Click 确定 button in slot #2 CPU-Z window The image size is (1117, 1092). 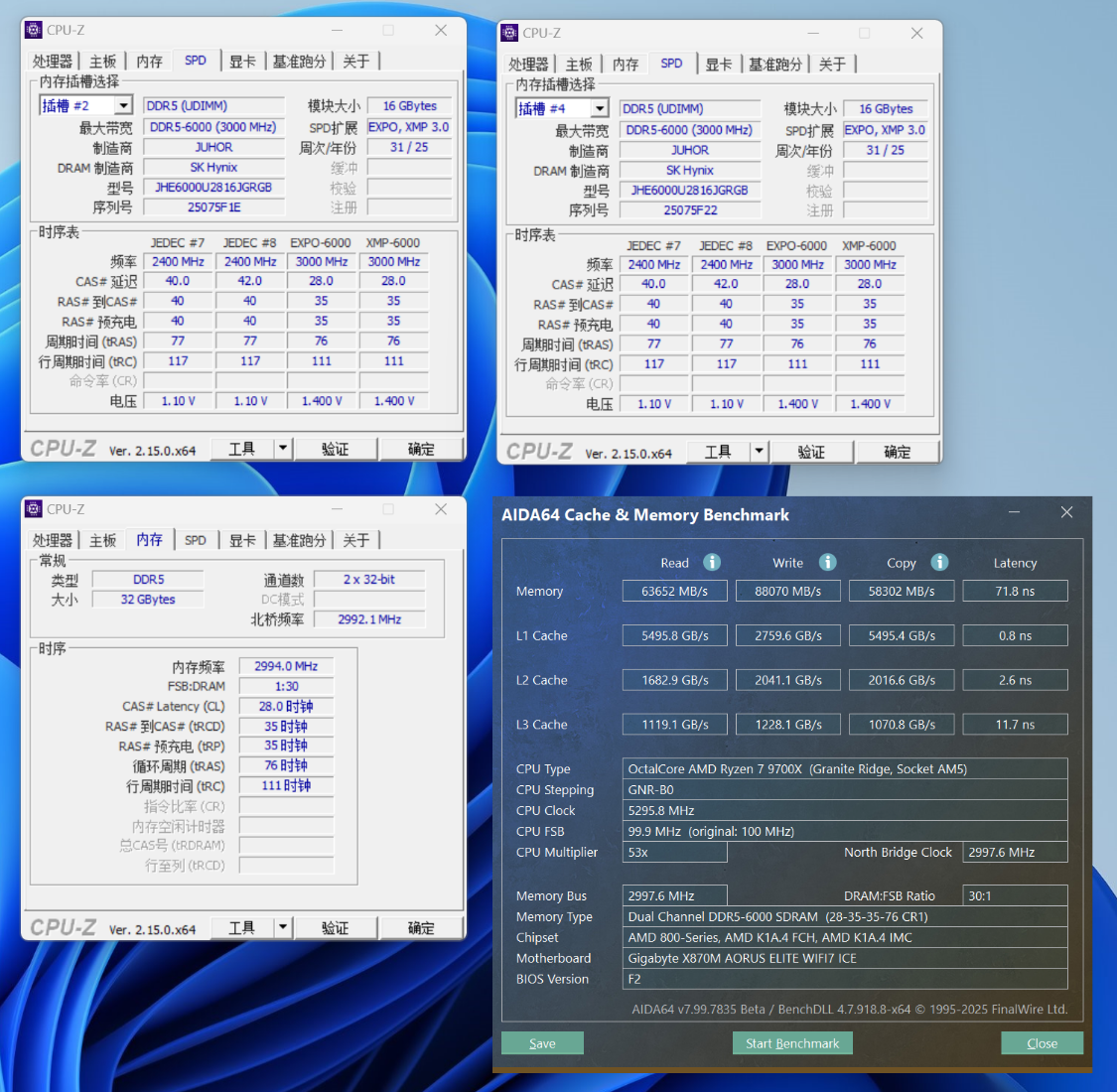[x=421, y=449]
